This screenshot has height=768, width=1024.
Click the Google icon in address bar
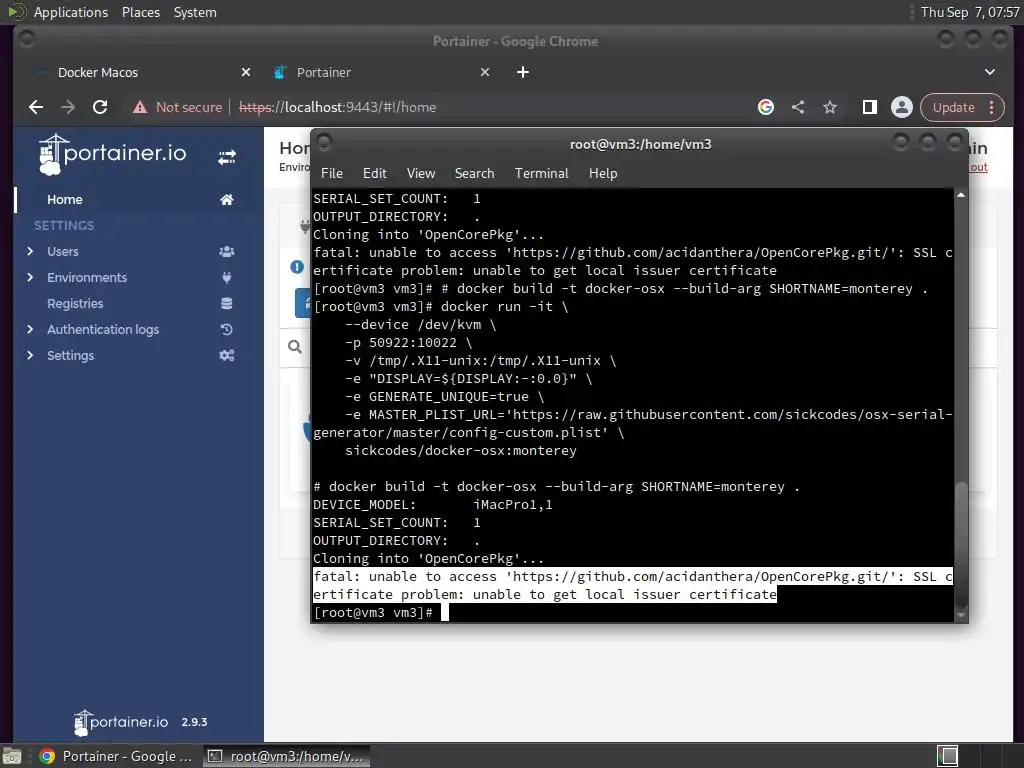coord(766,107)
